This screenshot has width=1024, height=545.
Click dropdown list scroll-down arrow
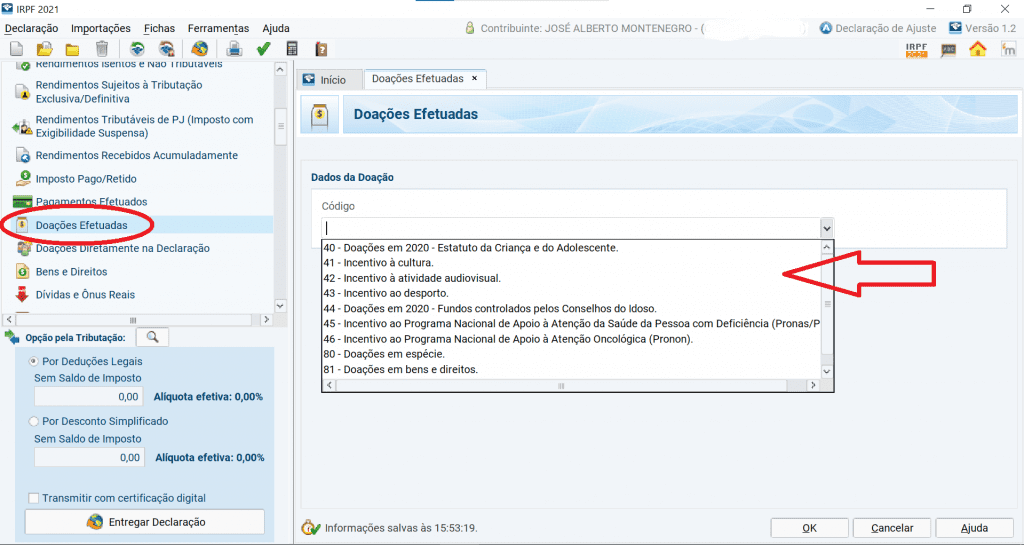point(827,371)
